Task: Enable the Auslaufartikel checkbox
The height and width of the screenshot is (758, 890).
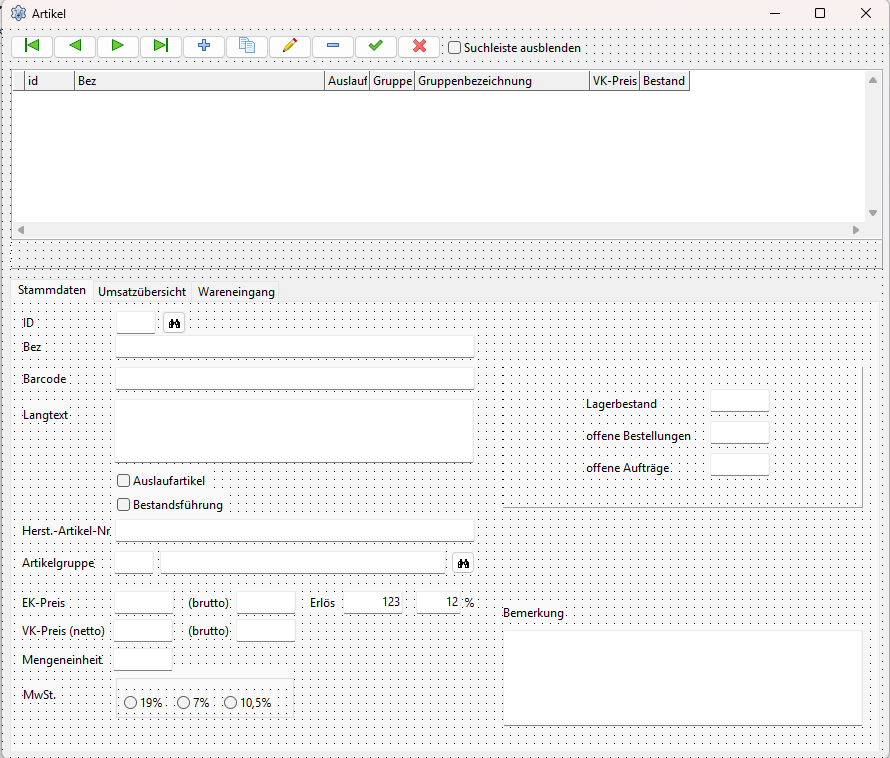Action: click(x=123, y=481)
